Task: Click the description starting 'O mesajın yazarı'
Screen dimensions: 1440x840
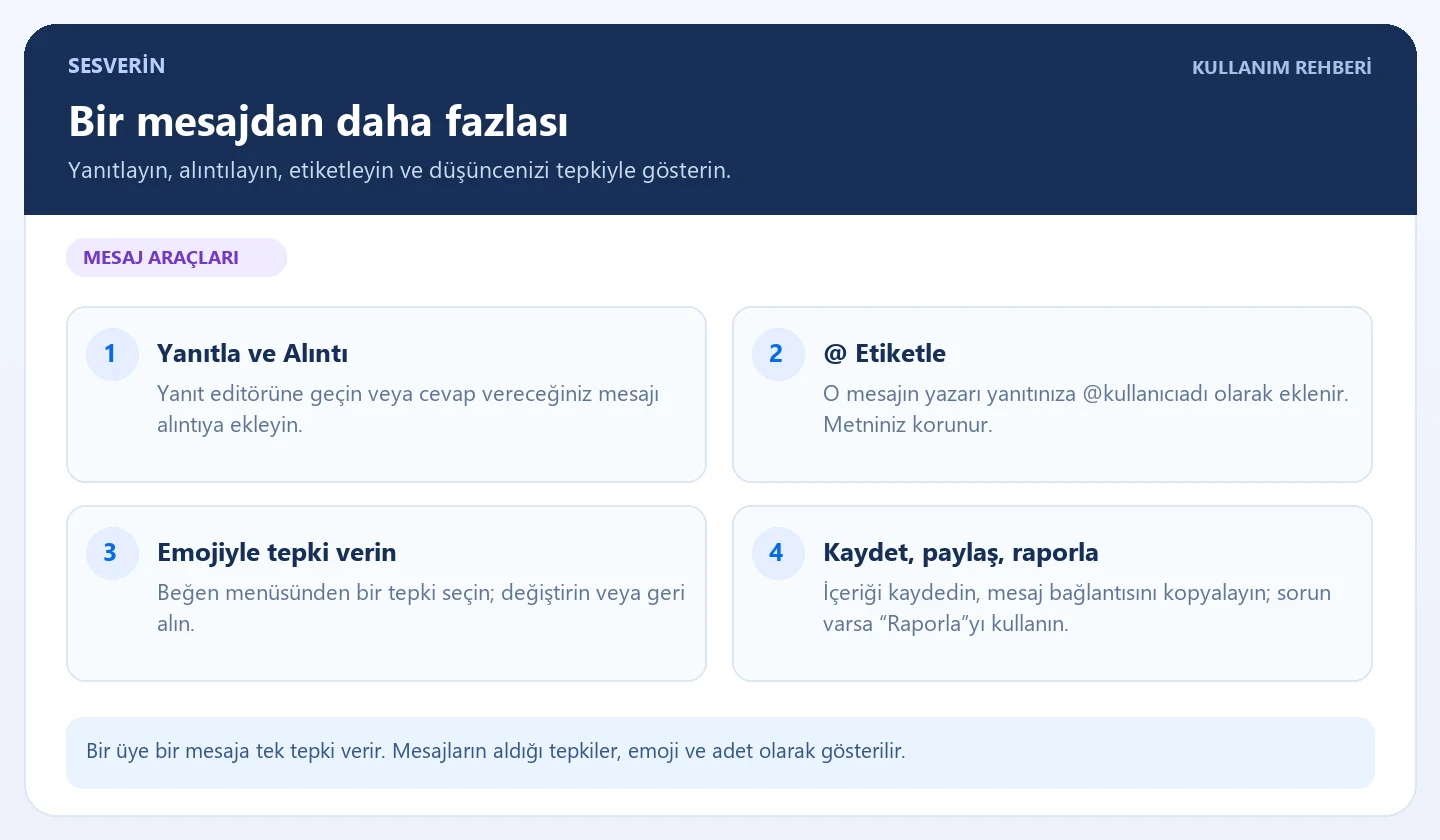Action: [x=1086, y=409]
